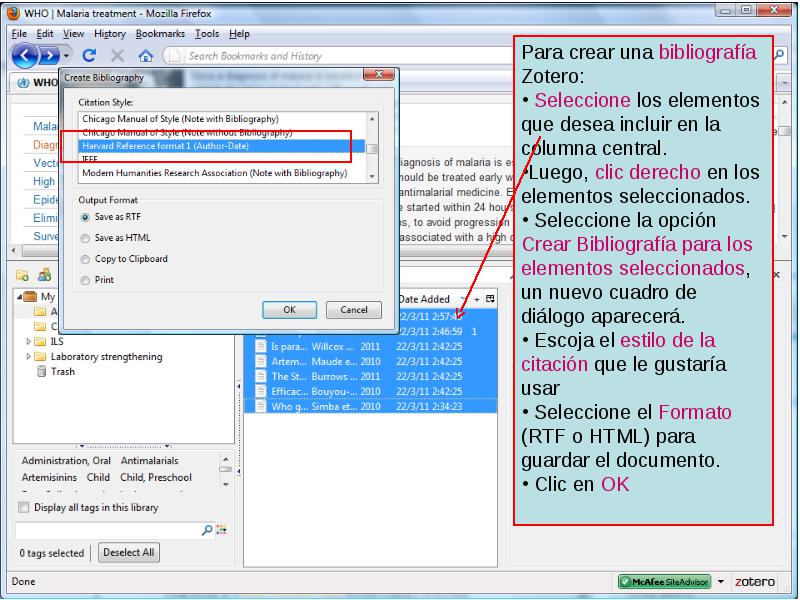
Task: Click the Child, Preschool tag
Action: coord(156,478)
